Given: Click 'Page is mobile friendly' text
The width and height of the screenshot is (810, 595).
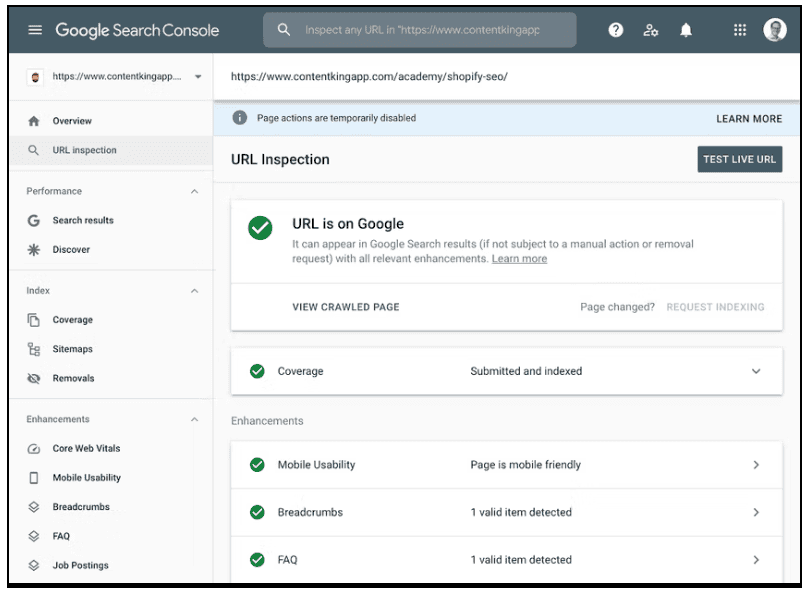Looking at the screenshot, I should 525,465.
